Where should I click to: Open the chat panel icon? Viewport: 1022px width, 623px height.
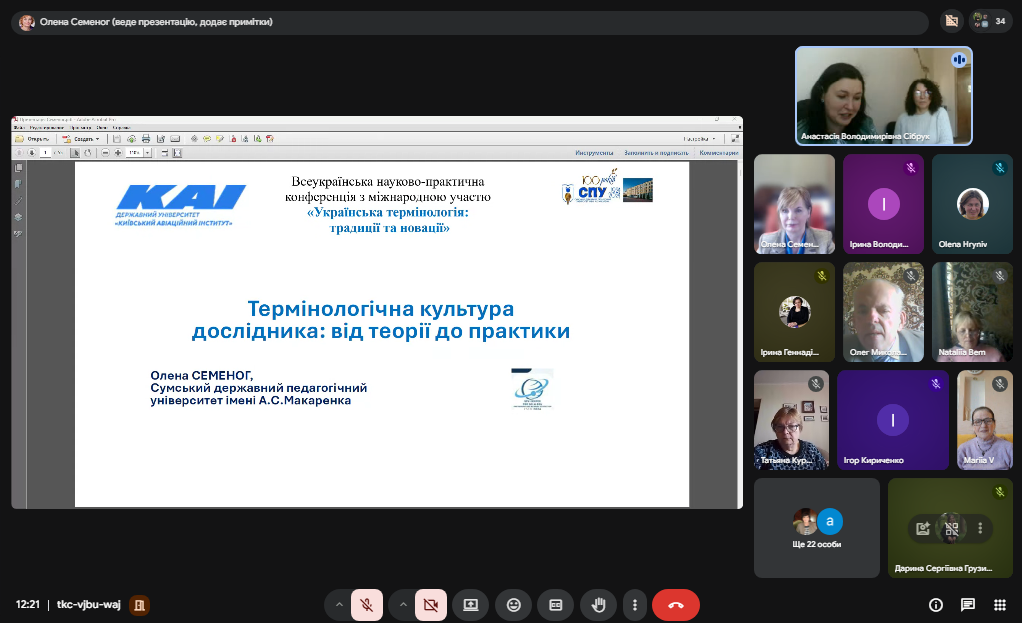point(968,605)
